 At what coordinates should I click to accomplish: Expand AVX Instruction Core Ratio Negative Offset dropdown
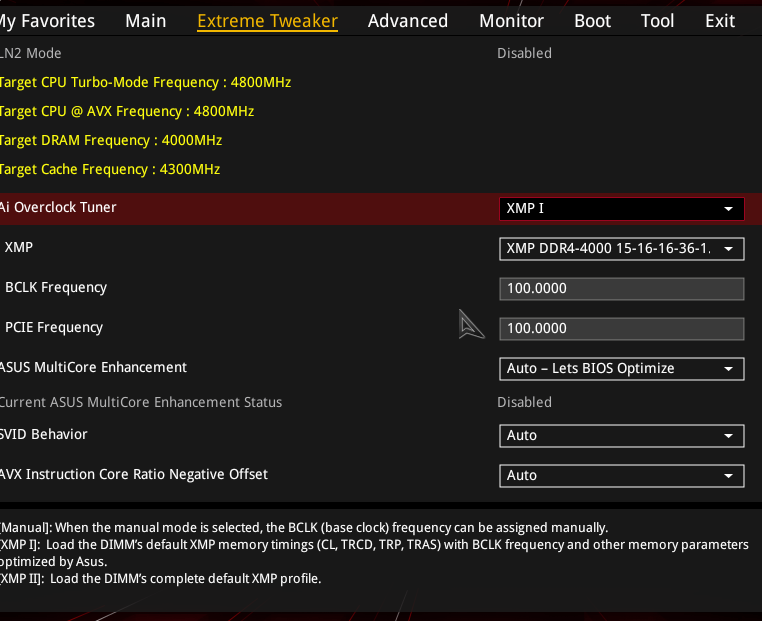(x=622, y=476)
